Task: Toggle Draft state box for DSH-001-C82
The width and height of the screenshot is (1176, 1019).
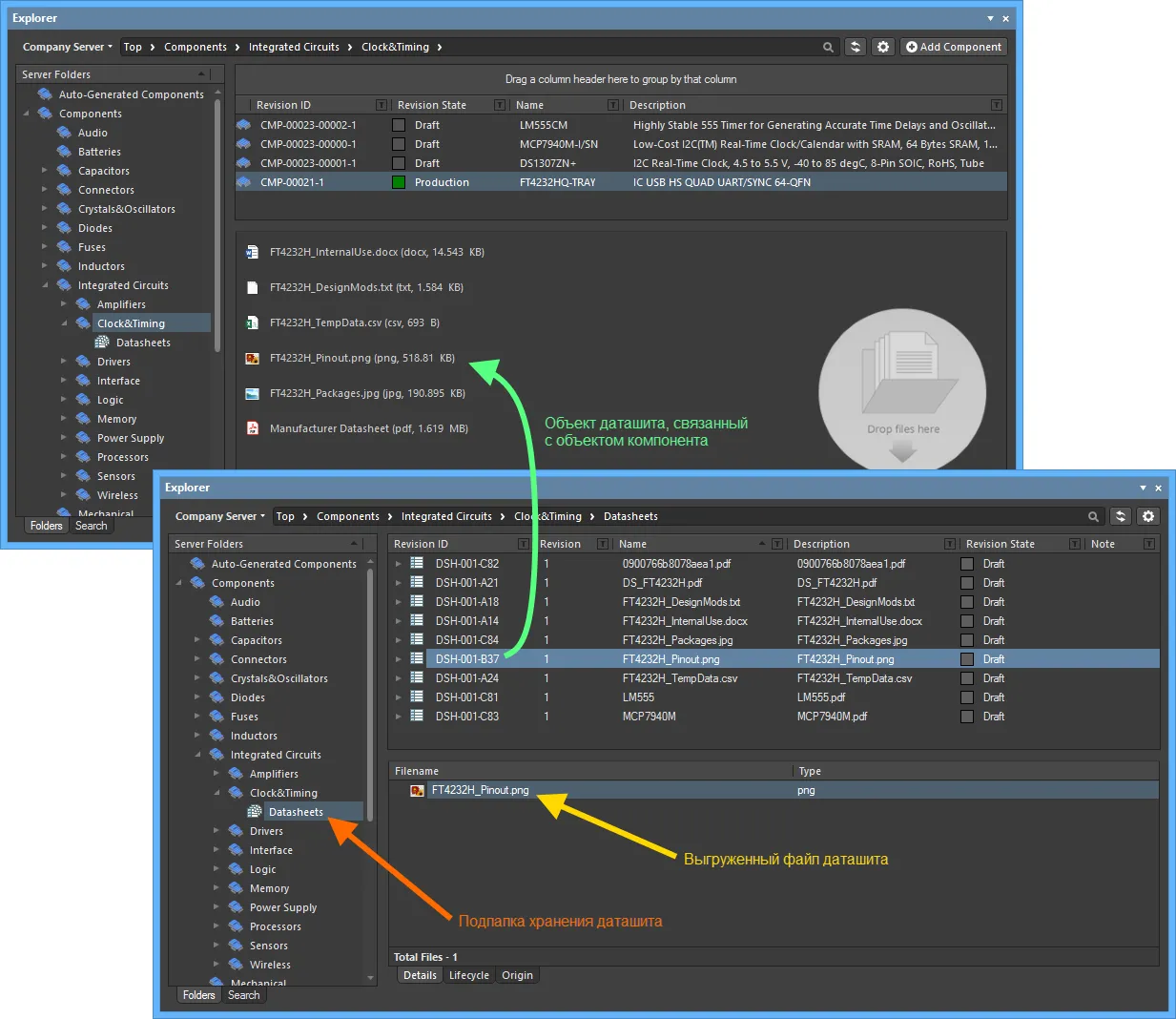Action: (967, 564)
